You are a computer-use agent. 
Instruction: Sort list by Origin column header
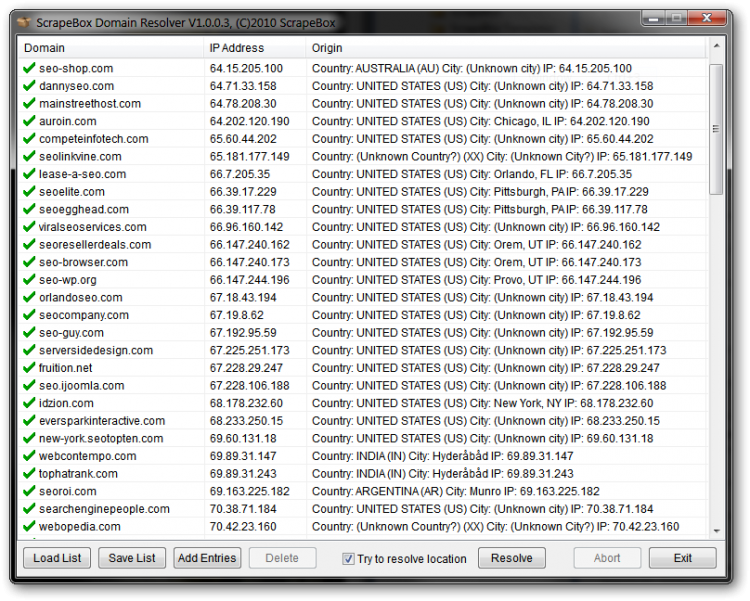coord(506,48)
